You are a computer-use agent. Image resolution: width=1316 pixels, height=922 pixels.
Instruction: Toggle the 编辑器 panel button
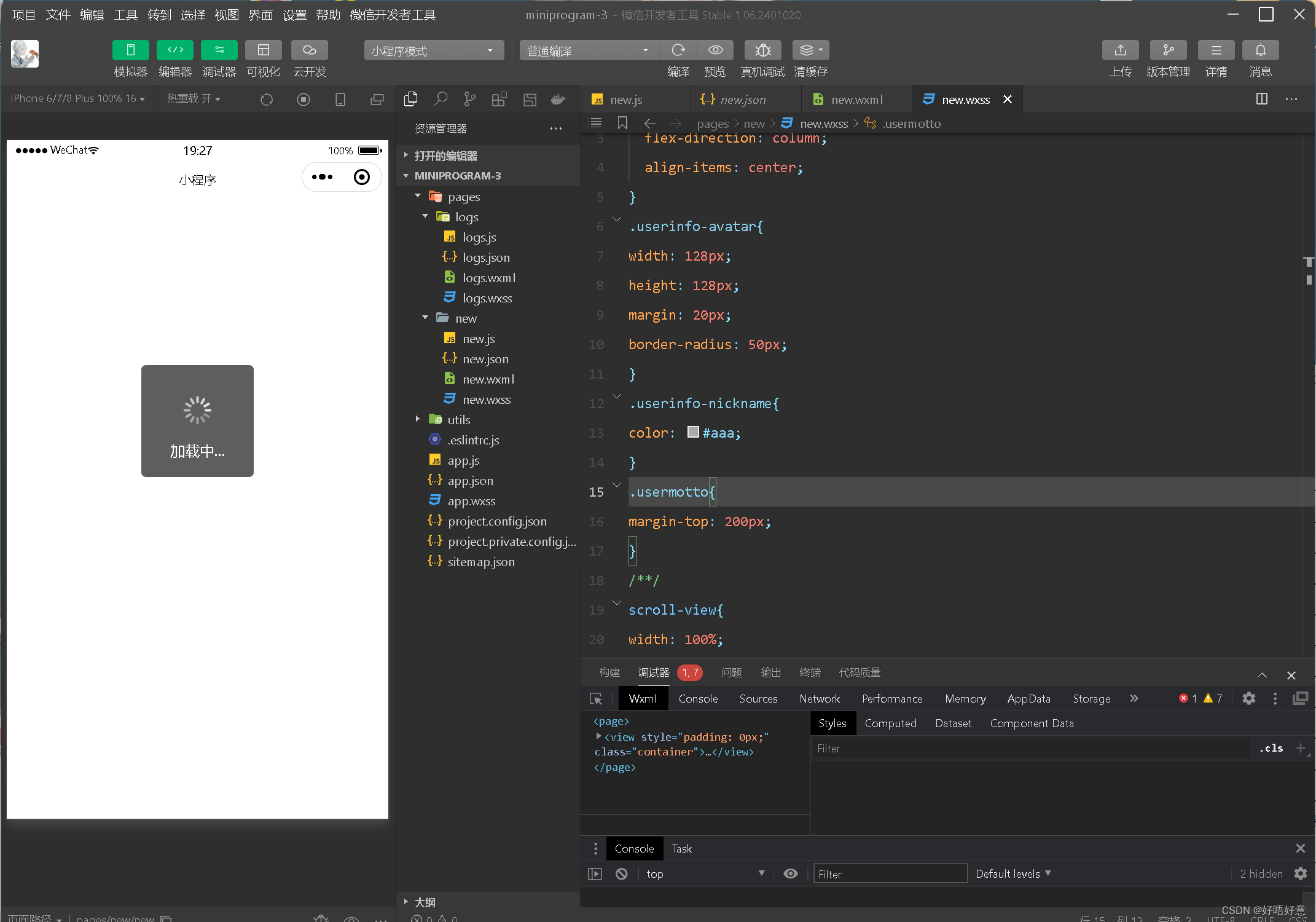pos(174,50)
